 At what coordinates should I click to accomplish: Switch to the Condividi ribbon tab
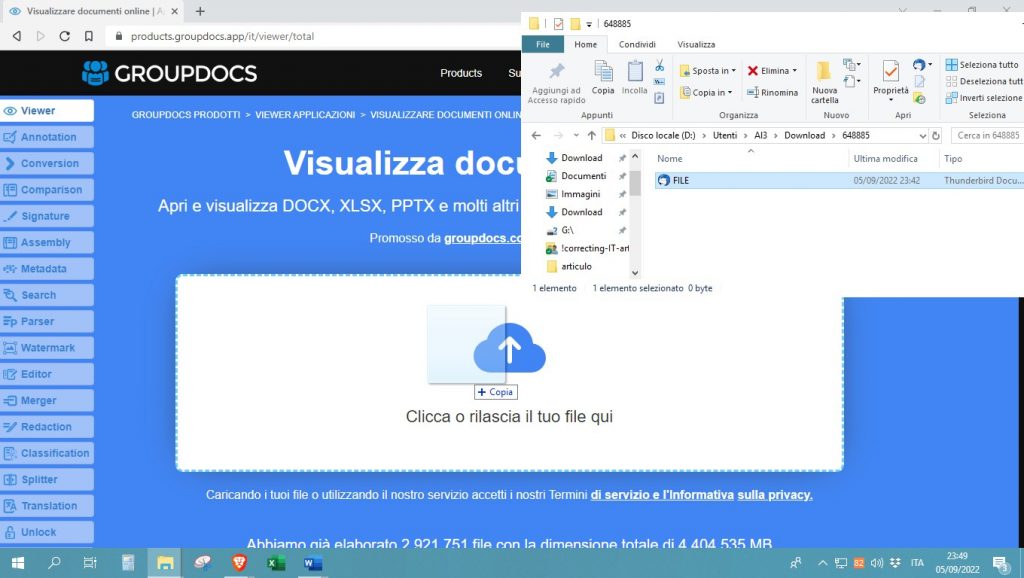(x=636, y=44)
